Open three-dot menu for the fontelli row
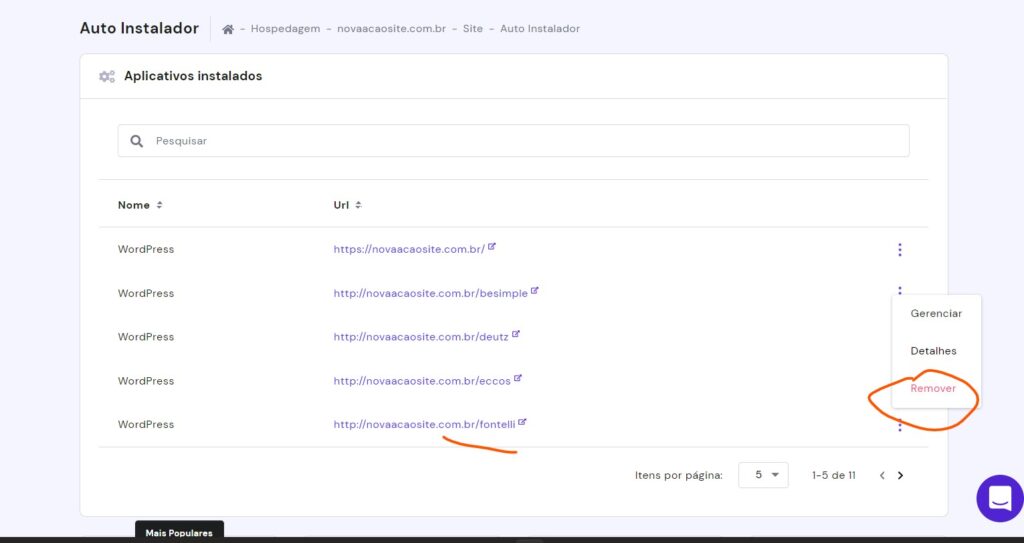This screenshot has height=543, width=1024. [x=900, y=426]
